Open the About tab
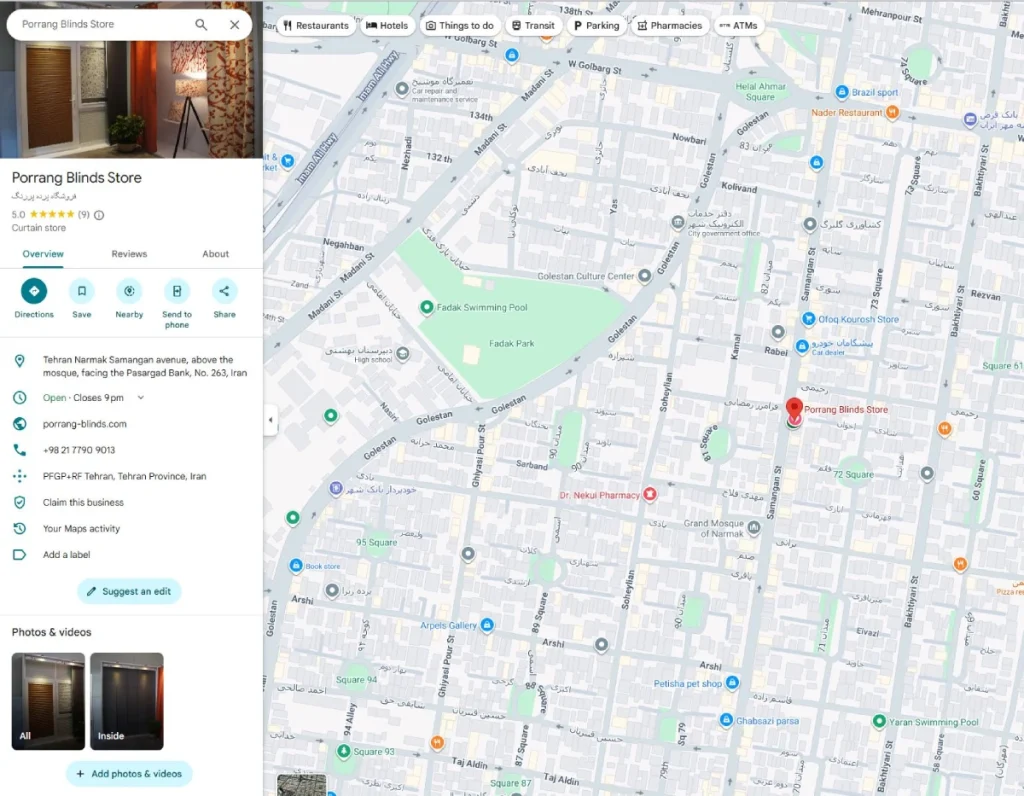This screenshot has height=796, width=1024. point(215,254)
